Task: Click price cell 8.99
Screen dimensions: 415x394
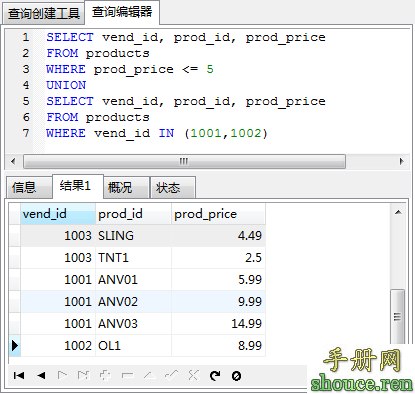Action: coord(218,346)
